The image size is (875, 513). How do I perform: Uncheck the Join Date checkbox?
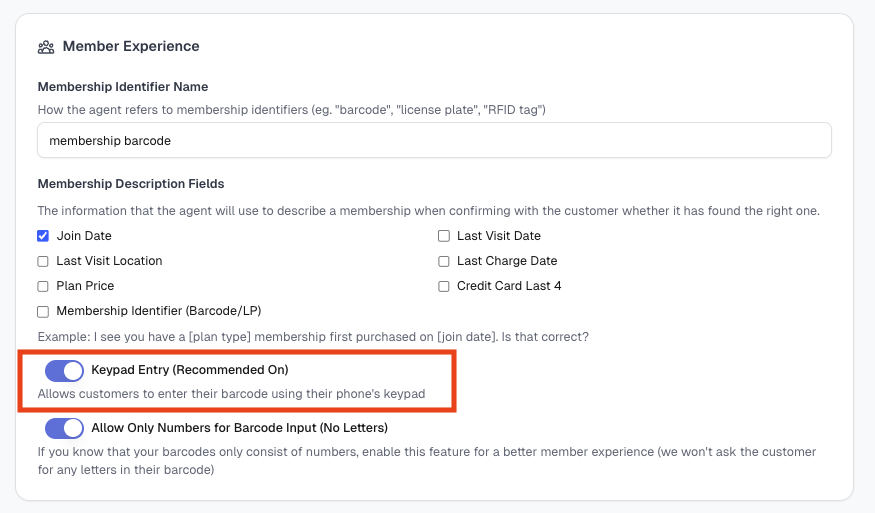(43, 236)
